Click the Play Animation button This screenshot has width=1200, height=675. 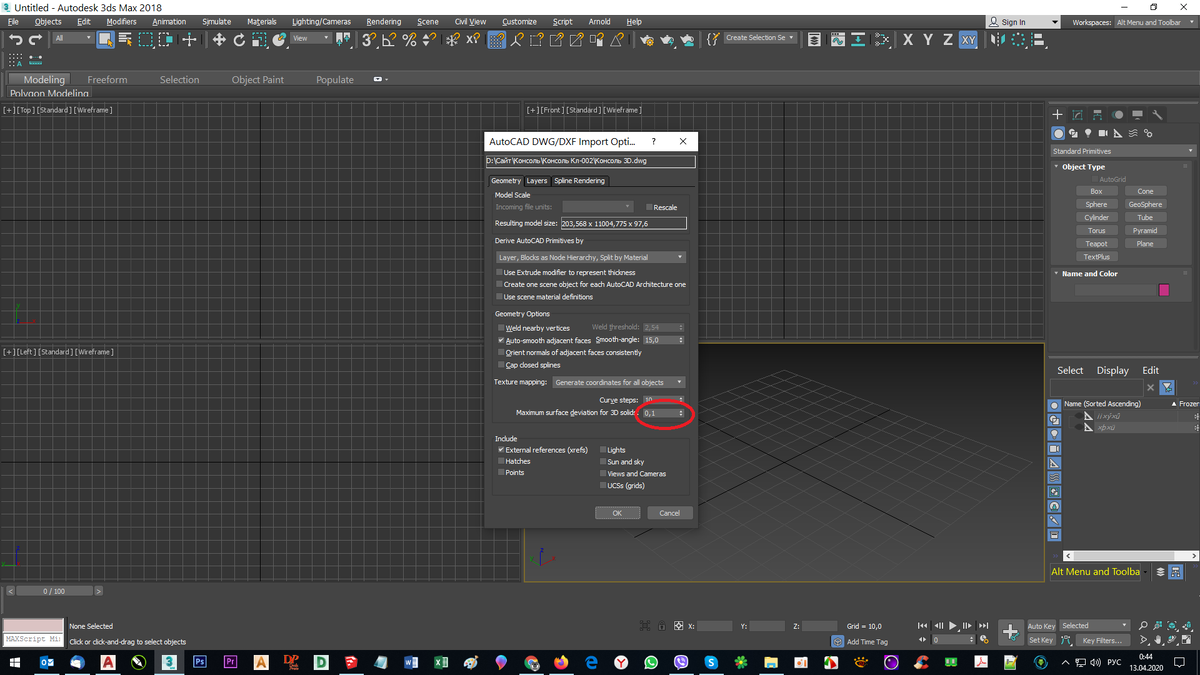coord(953,625)
